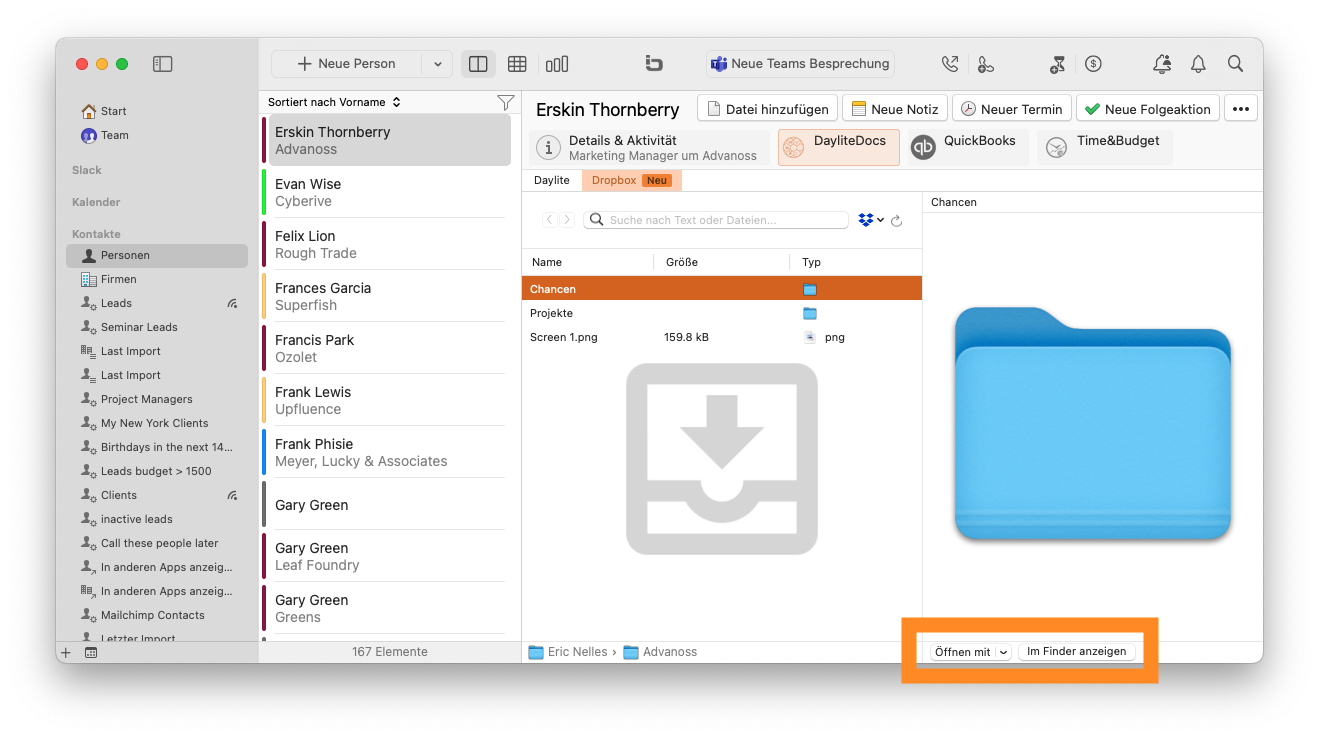1319x737 pixels.
Task: Toggle the sidebar visibility icon
Action: tap(163, 64)
